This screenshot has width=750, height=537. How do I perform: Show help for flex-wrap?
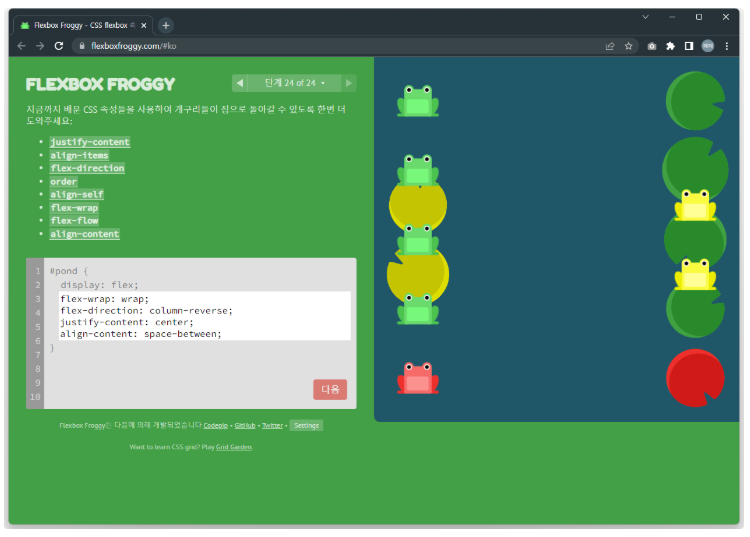click(x=74, y=208)
